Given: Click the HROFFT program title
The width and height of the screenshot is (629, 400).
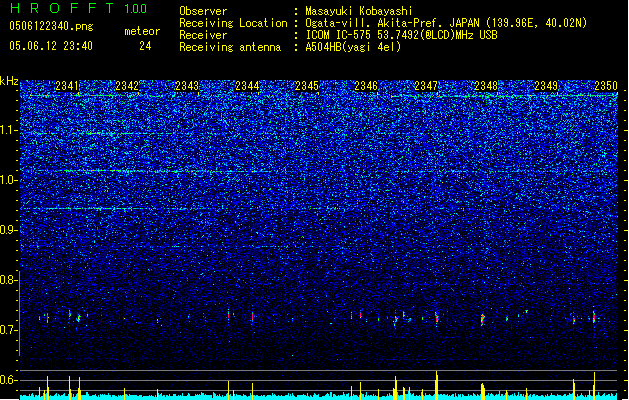Looking at the screenshot, I should (x=62, y=8).
